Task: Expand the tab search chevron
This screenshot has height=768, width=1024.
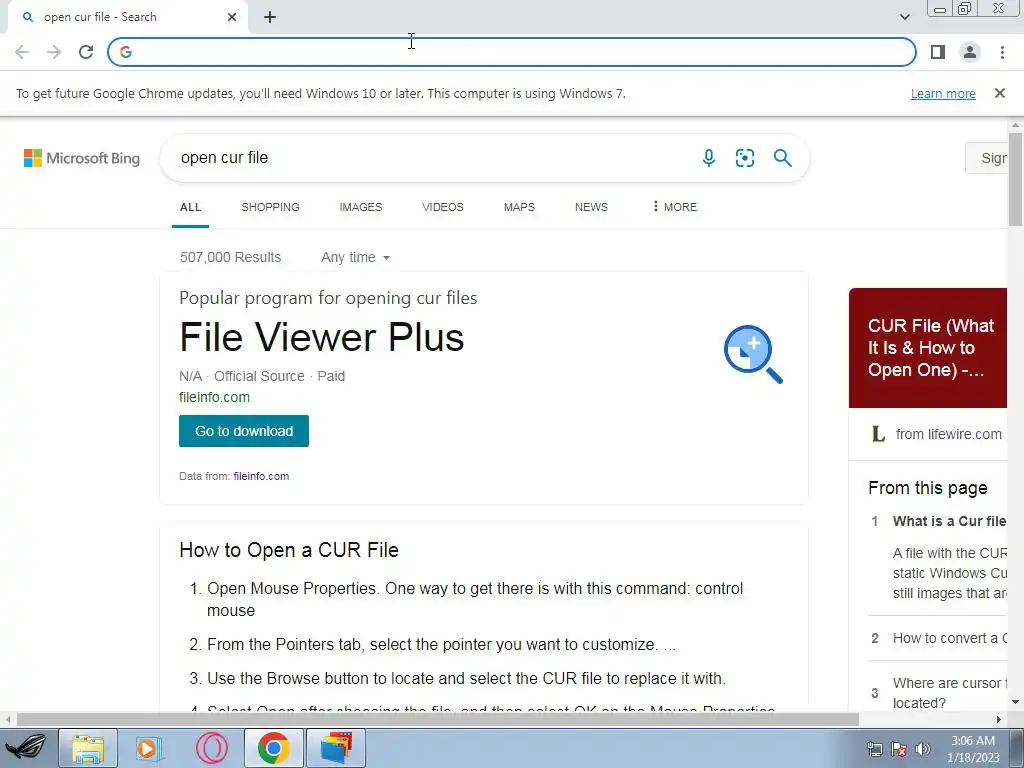Action: click(x=904, y=17)
